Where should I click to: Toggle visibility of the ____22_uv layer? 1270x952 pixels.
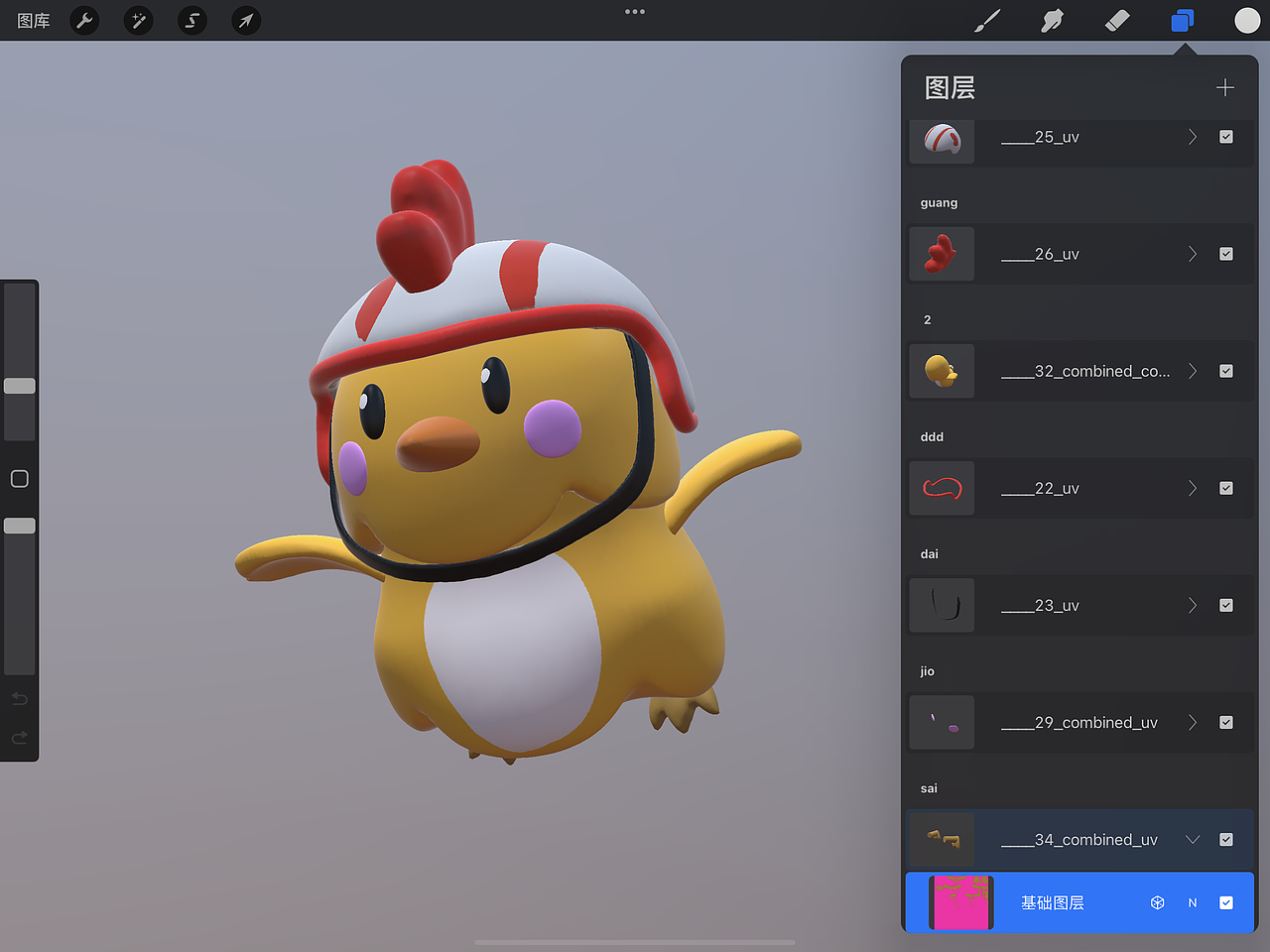click(1226, 488)
